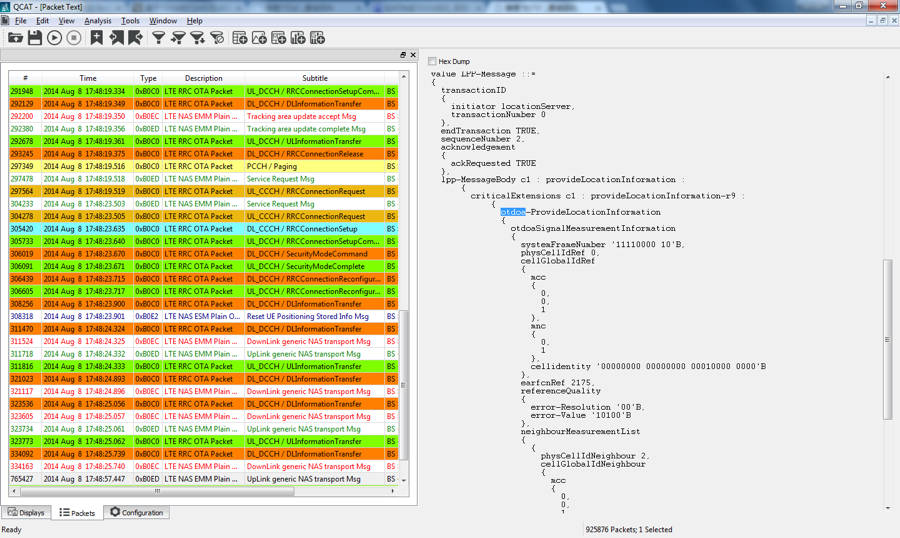This screenshot has width=900, height=538.
Task: Restore the inner MDI window button
Action: (882, 21)
